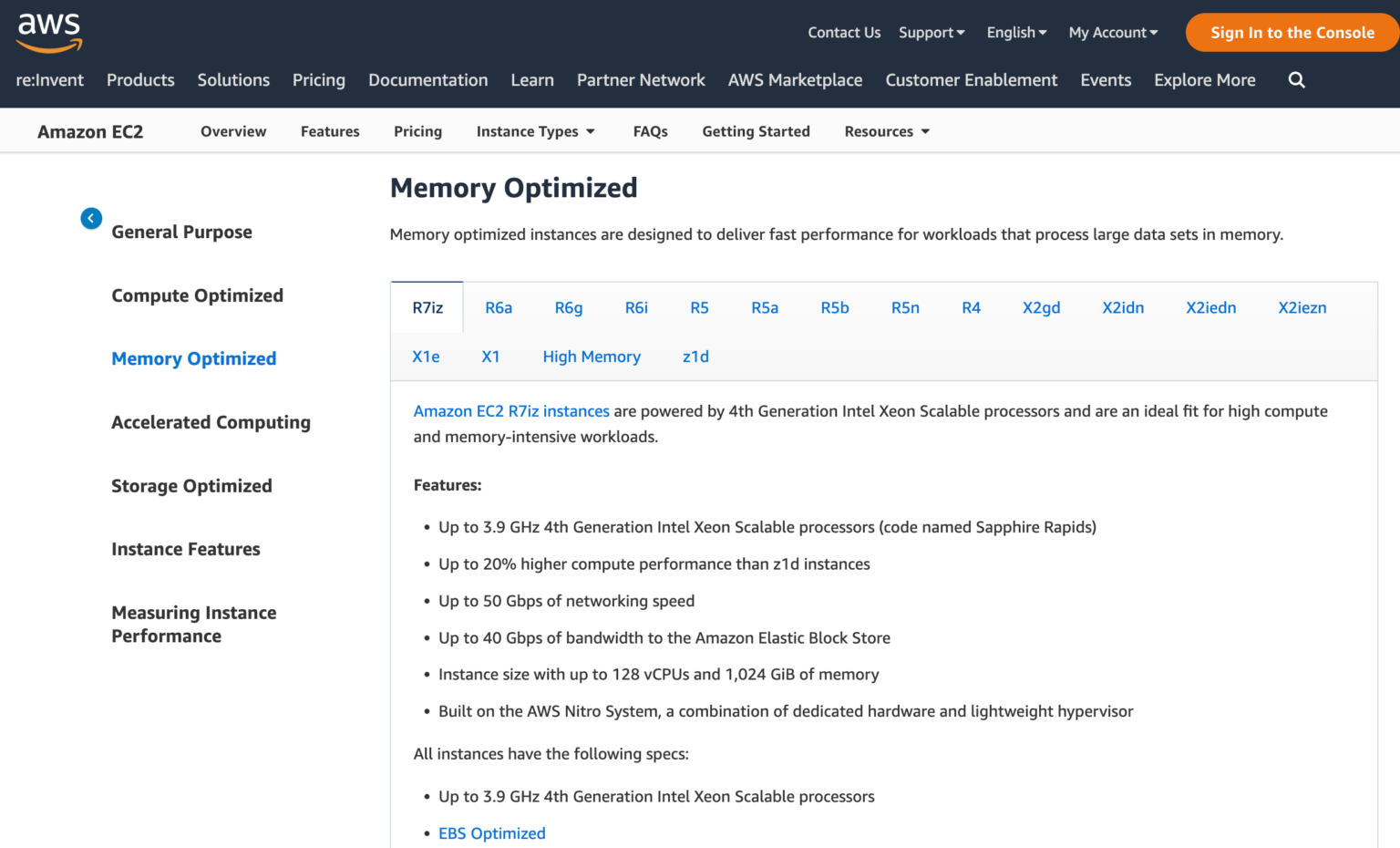Expand the My Account menu

(x=1112, y=32)
